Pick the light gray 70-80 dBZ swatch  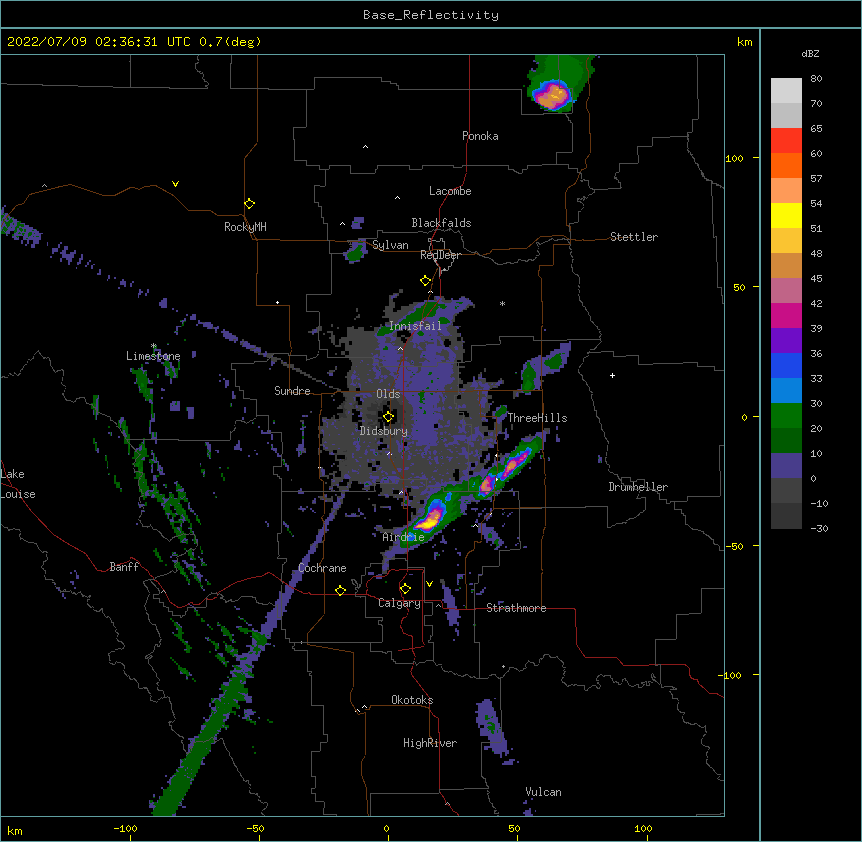tap(786, 91)
